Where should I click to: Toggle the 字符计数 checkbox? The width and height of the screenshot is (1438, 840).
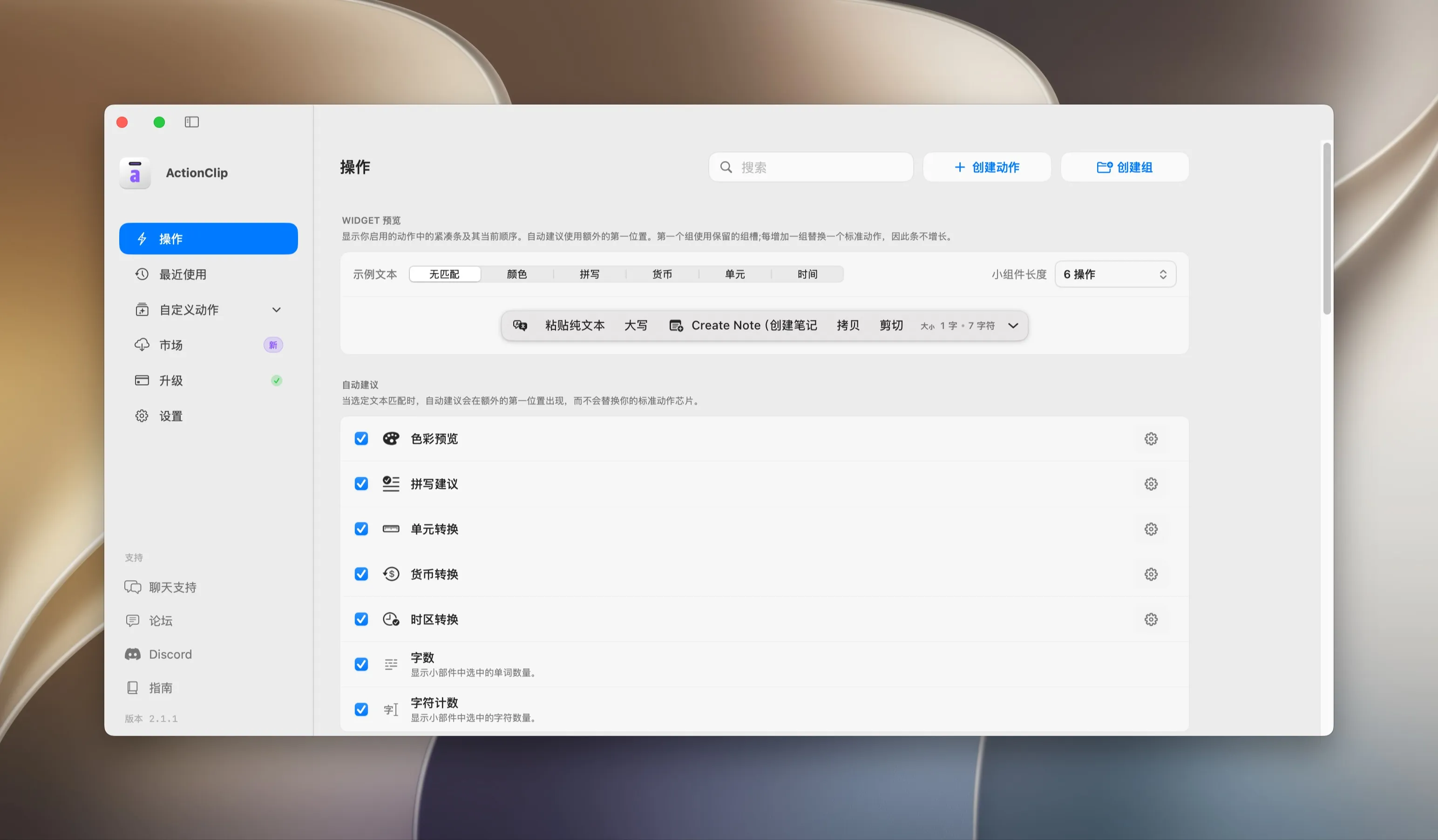click(x=361, y=709)
